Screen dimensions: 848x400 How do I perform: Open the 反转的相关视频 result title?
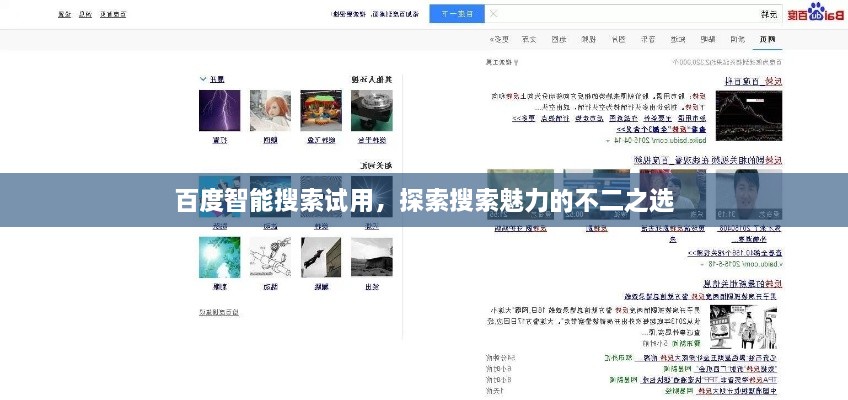click(707, 160)
